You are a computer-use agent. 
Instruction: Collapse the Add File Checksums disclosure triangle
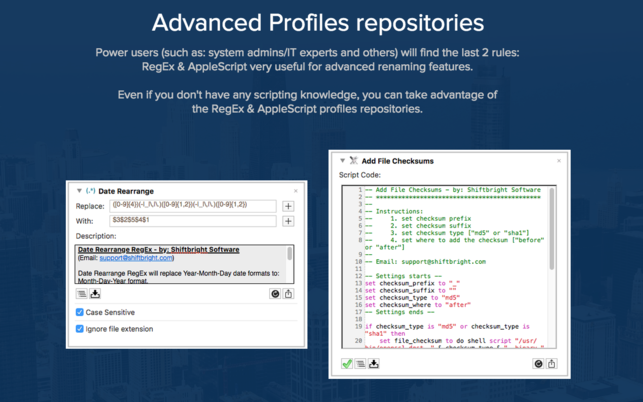343,160
